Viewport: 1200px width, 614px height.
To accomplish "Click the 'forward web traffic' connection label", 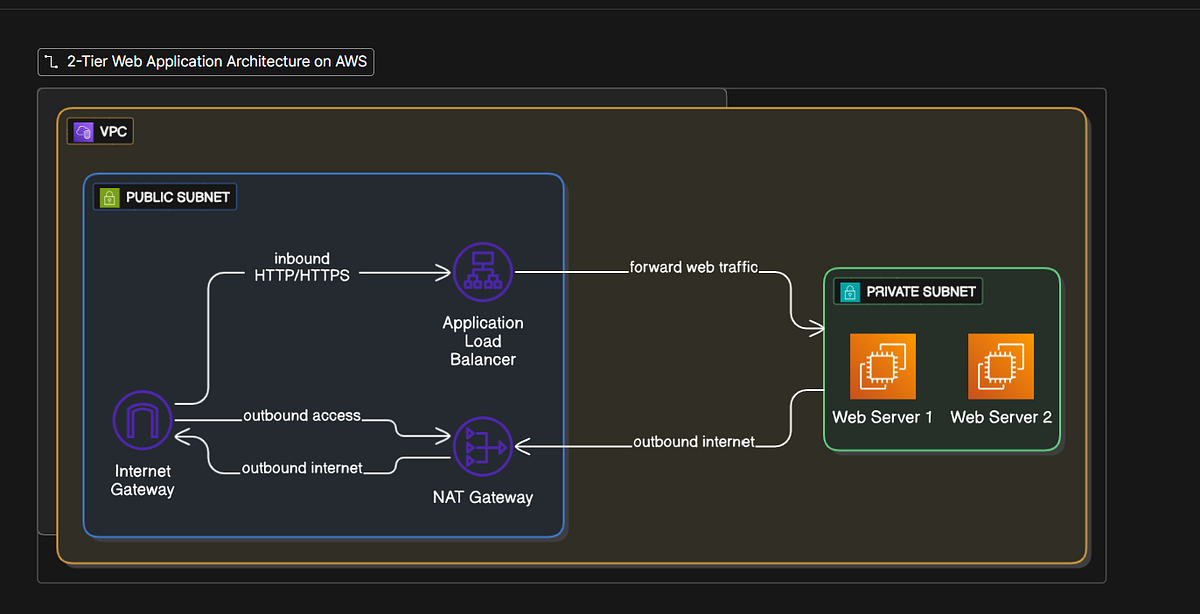I will click(693, 267).
